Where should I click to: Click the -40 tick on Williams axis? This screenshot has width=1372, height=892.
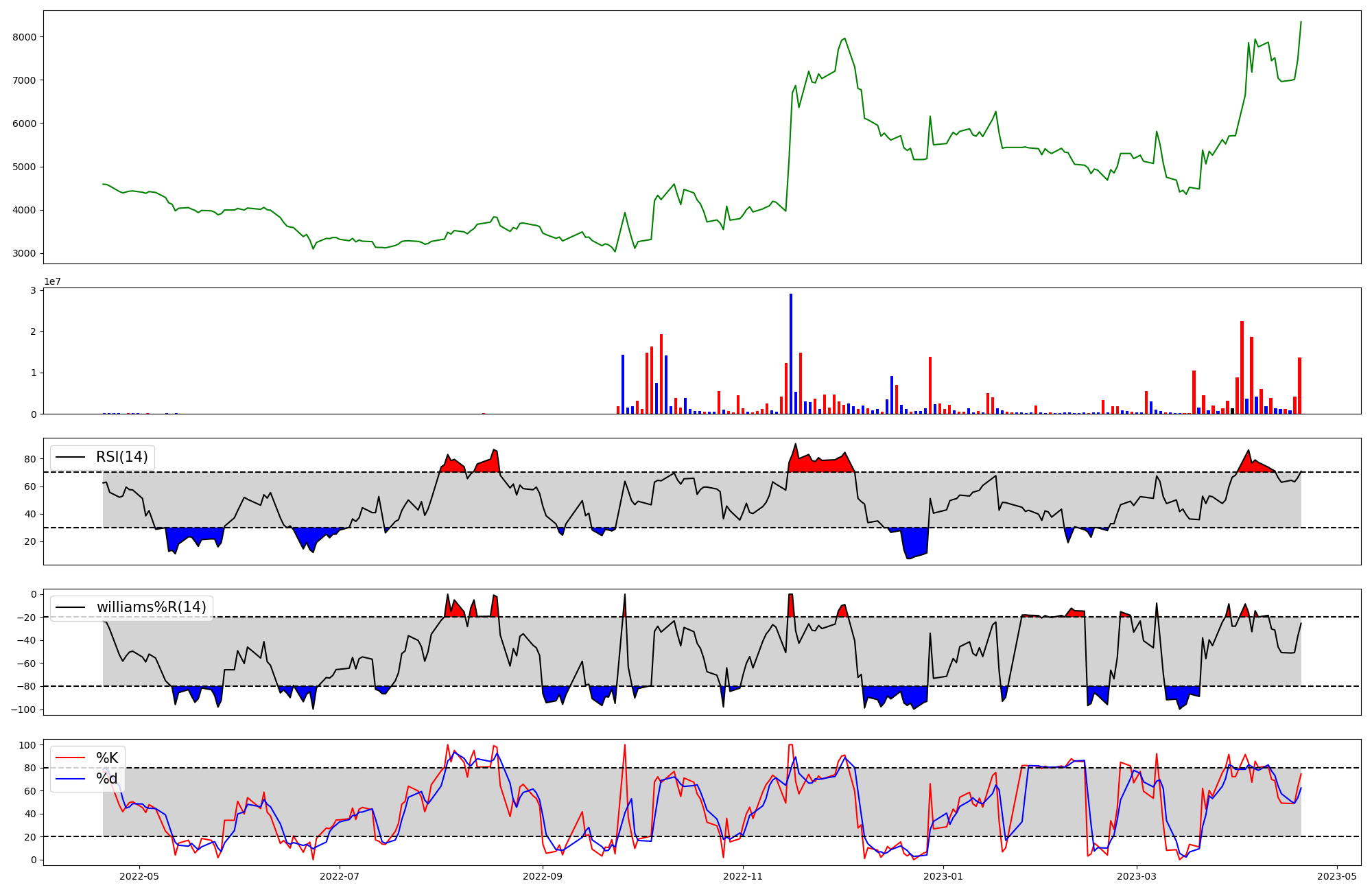27,640
